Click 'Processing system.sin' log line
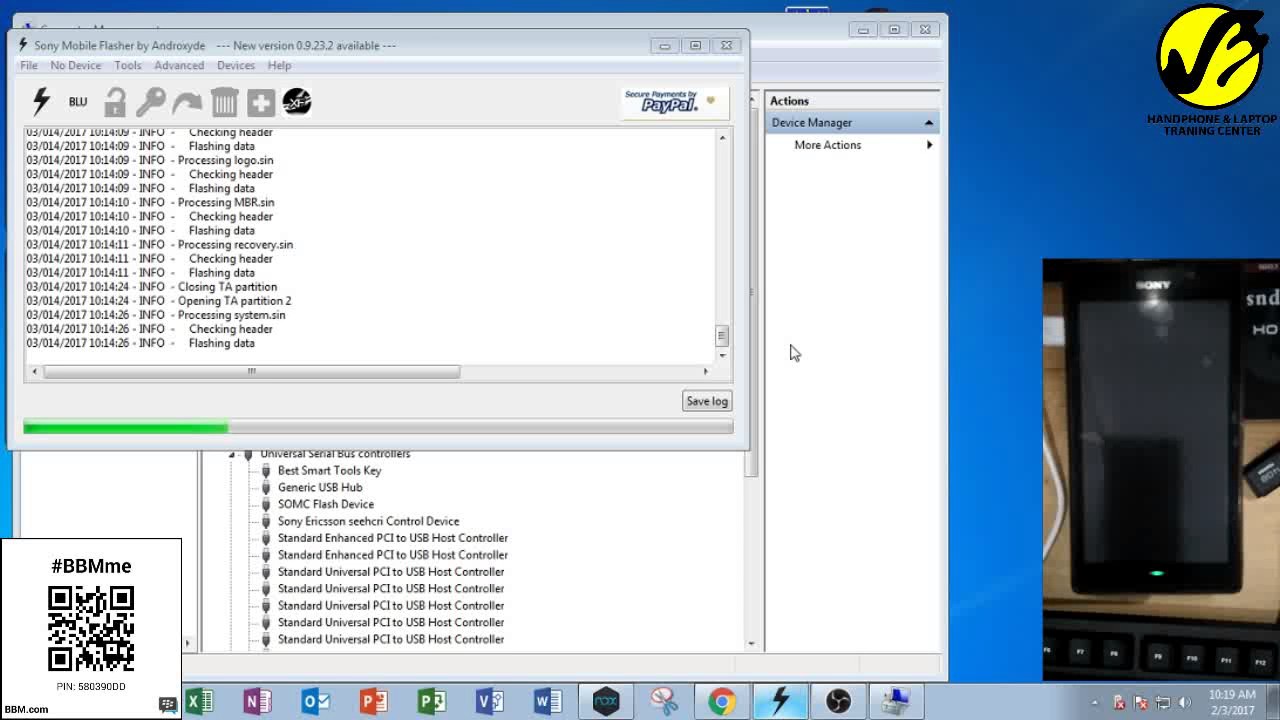The image size is (1280, 720). point(232,315)
